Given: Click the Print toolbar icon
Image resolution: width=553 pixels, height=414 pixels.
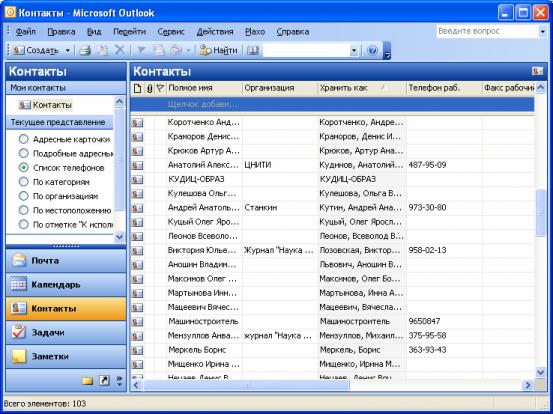Looking at the screenshot, I should pos(85,50).
